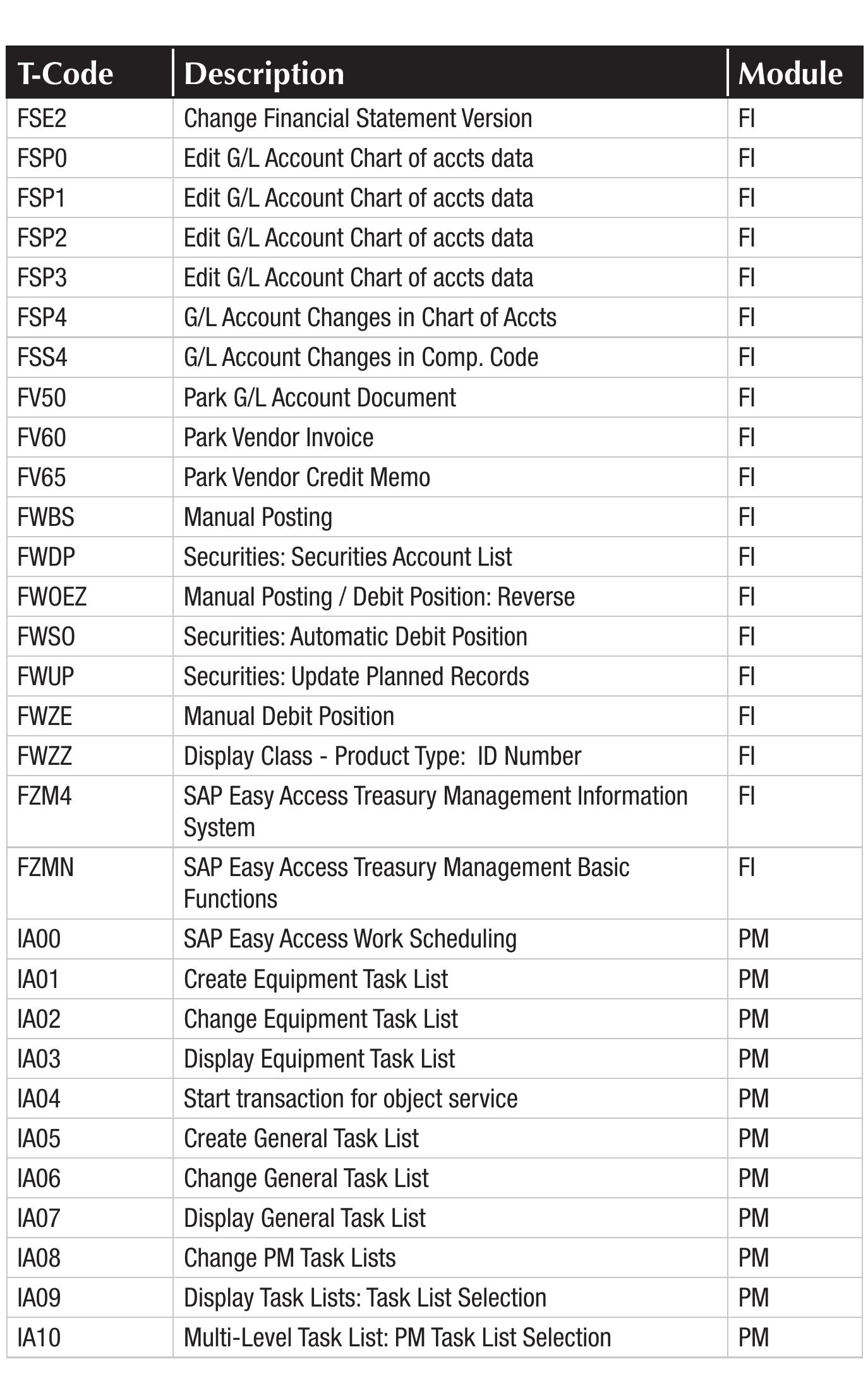Click 'Start transaction for object service' text
The image size is (868, 1383).
(351, 1099)
